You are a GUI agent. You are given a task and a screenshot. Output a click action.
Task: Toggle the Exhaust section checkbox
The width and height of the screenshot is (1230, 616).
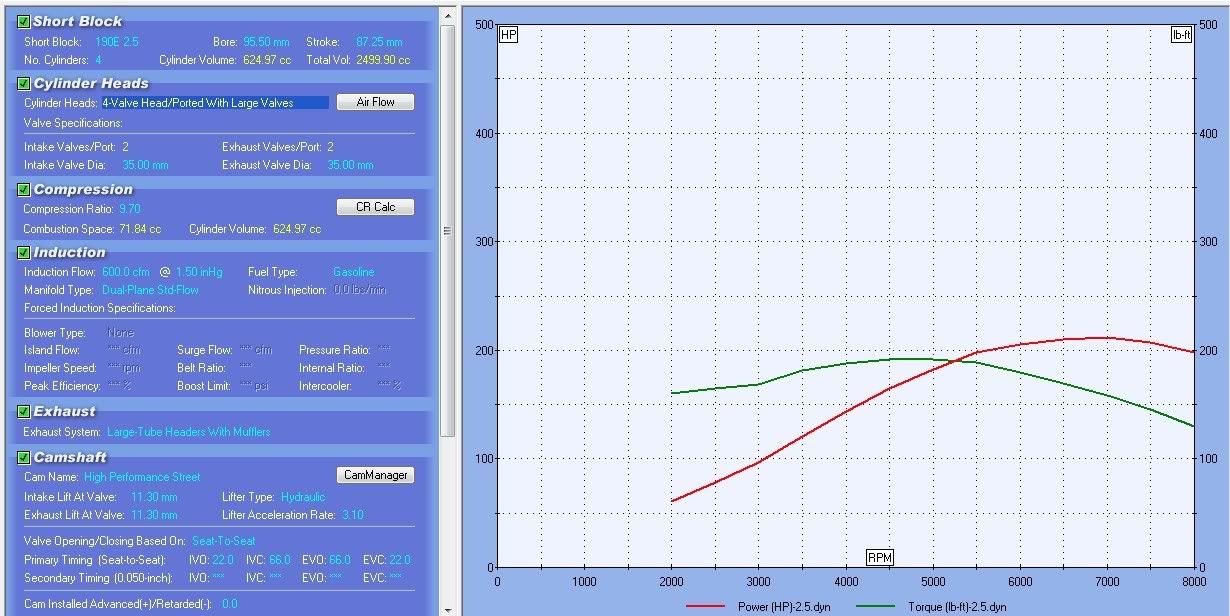click(24, 411)
